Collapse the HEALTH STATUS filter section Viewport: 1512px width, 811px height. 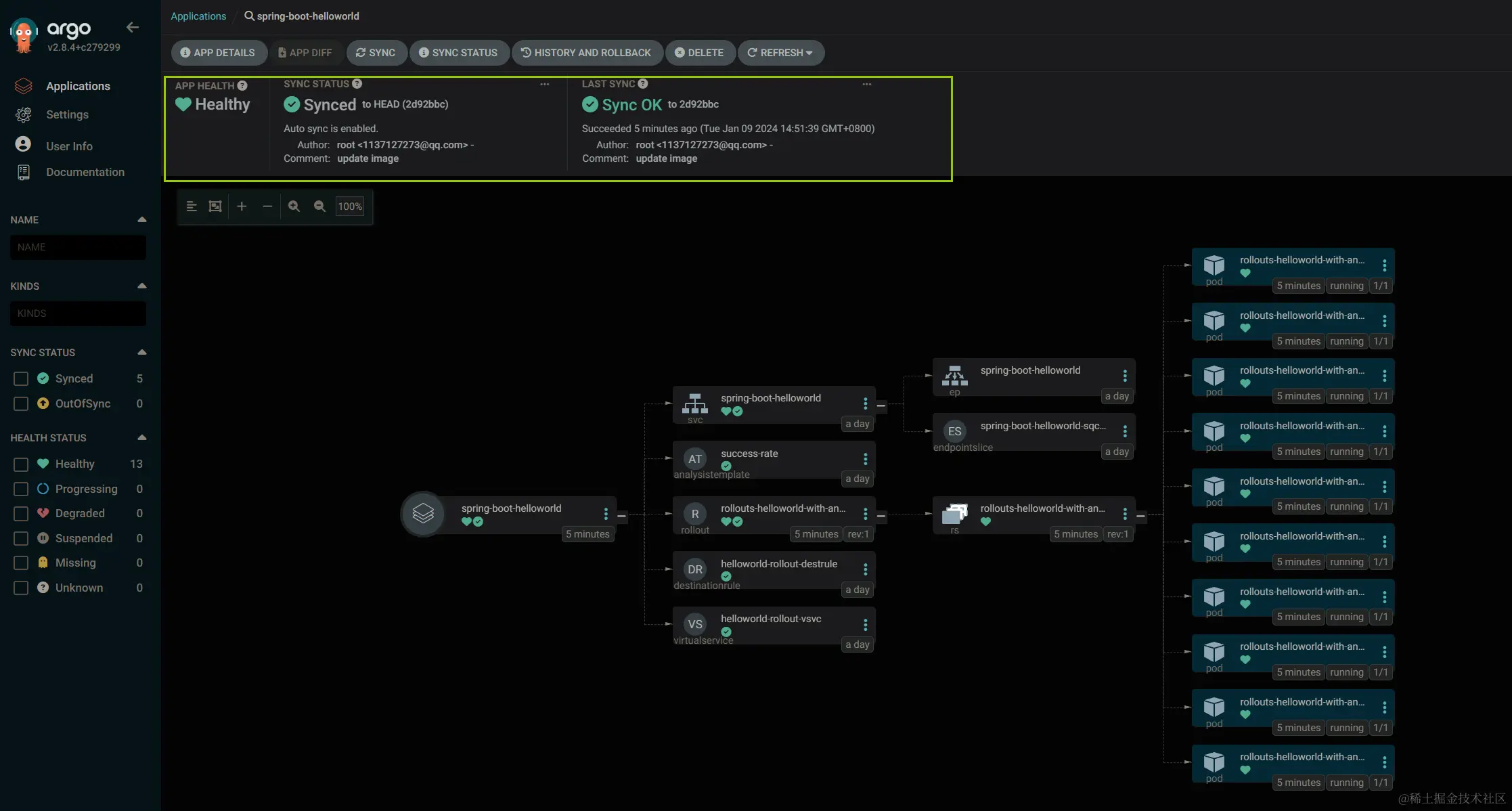(141, 437)
